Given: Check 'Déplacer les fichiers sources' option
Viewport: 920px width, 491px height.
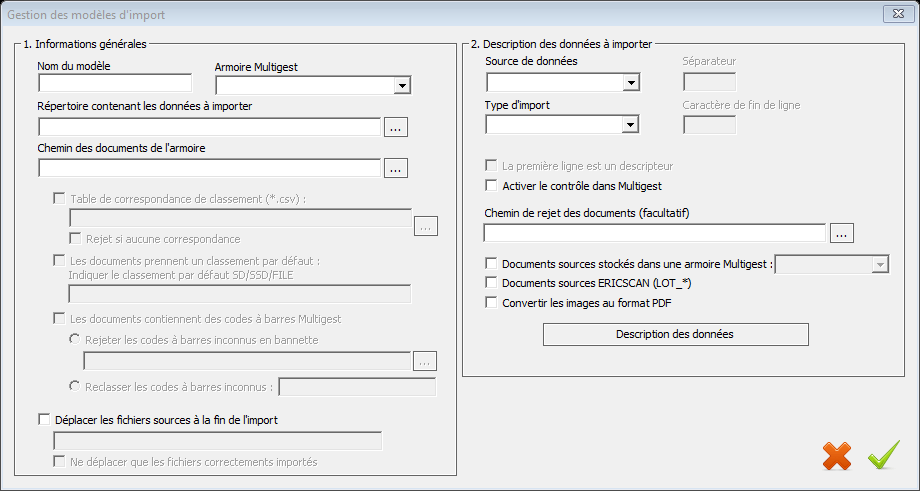Looking at the screenshot, I should click(43, 420).
